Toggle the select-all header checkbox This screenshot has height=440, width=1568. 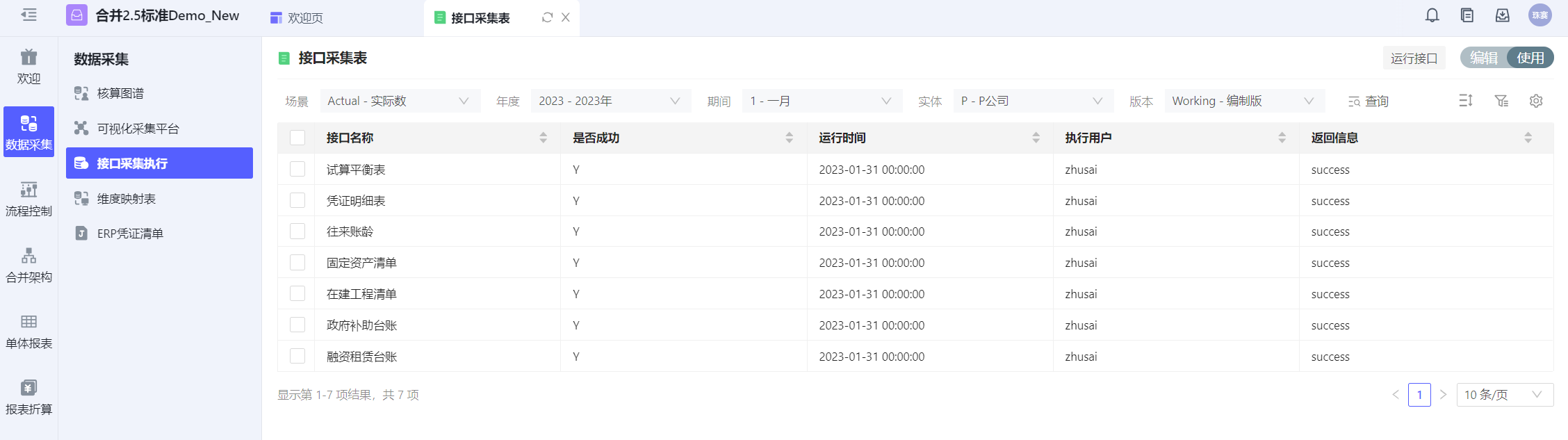click(x=297, y=138)
